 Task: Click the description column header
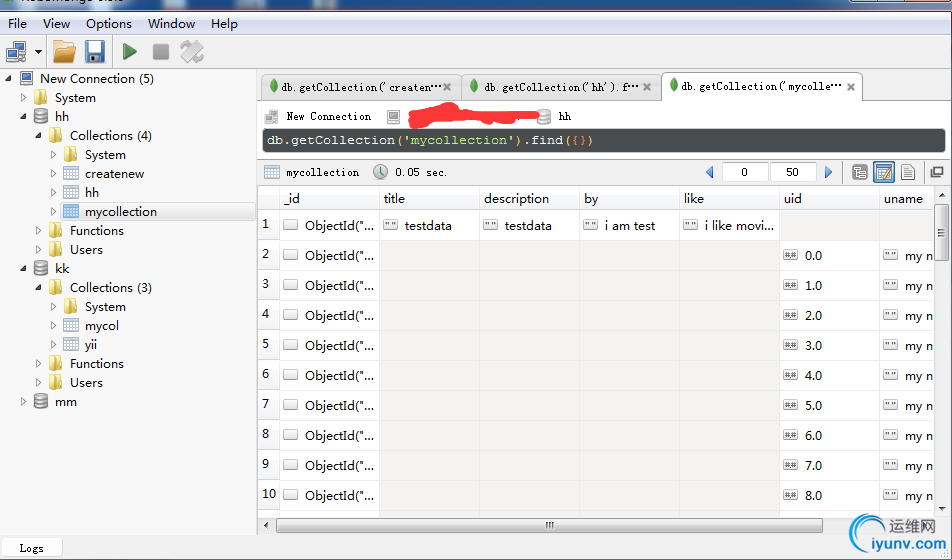(529, 199)
